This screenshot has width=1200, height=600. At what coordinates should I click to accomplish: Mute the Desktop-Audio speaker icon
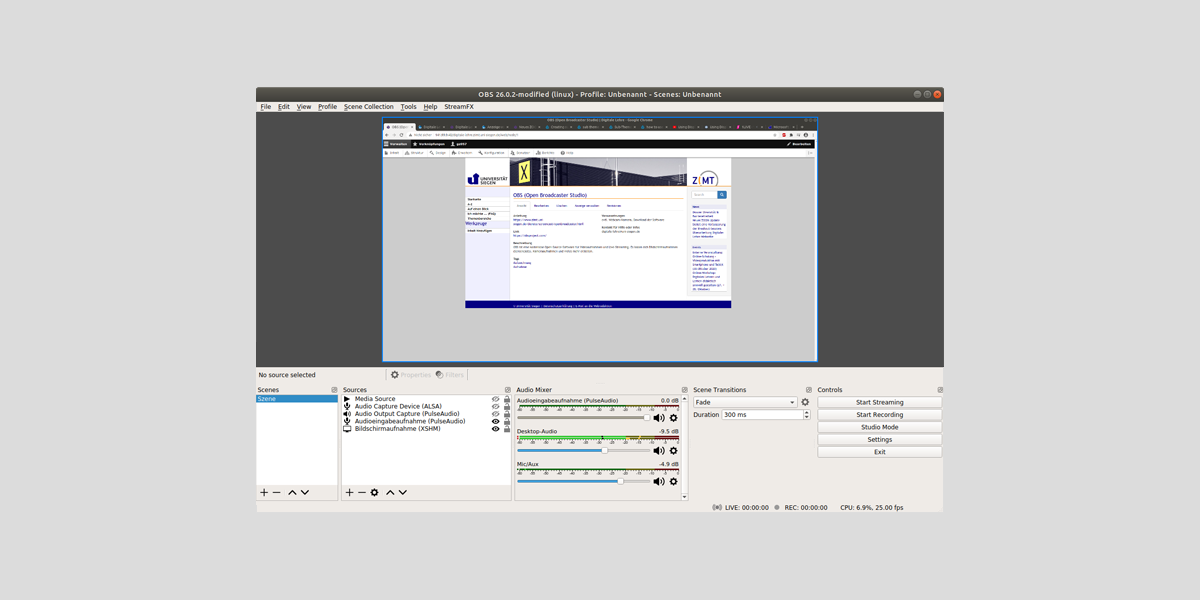pos(659,450)
